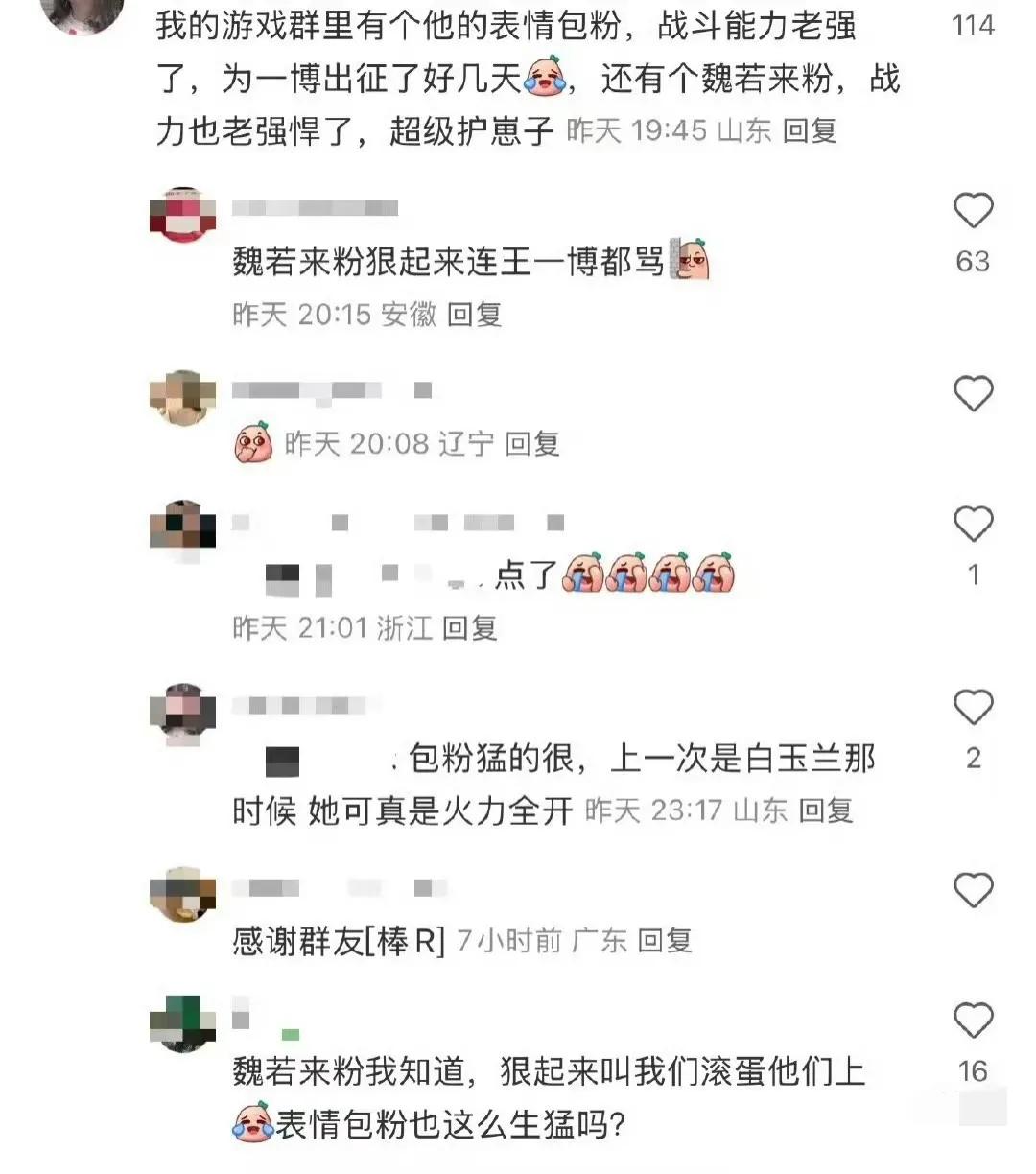Click the 114 like count at top
This screenshot has width=1036, height=1174.
coord(973,24)
